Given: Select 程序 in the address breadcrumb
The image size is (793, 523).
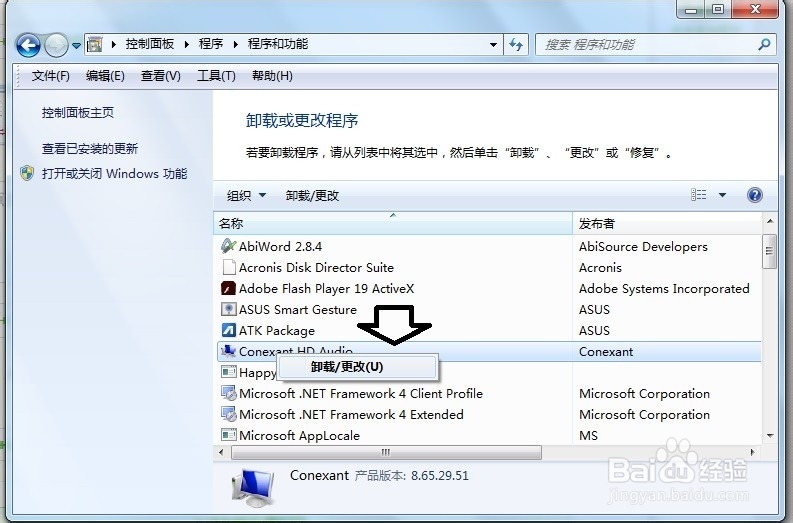Looking at the screenshot, I should pos(211,44).
